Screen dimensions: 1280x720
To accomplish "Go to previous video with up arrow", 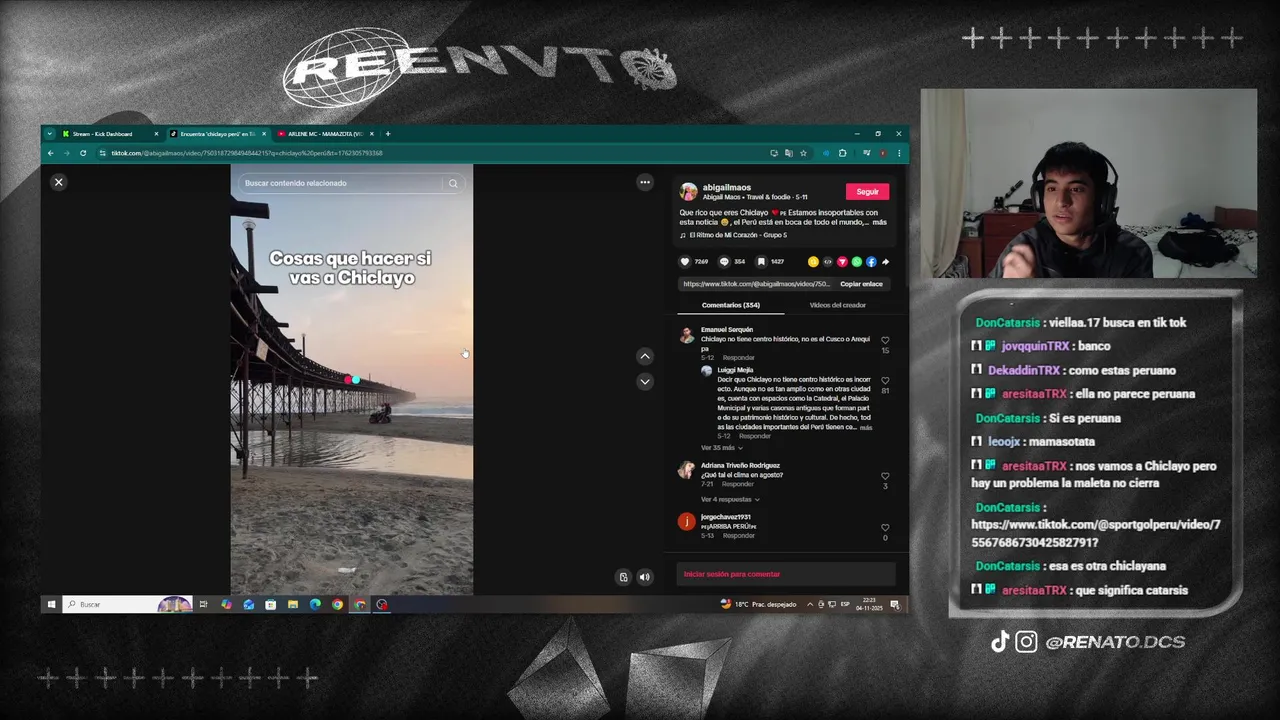I will coord(645,356).
